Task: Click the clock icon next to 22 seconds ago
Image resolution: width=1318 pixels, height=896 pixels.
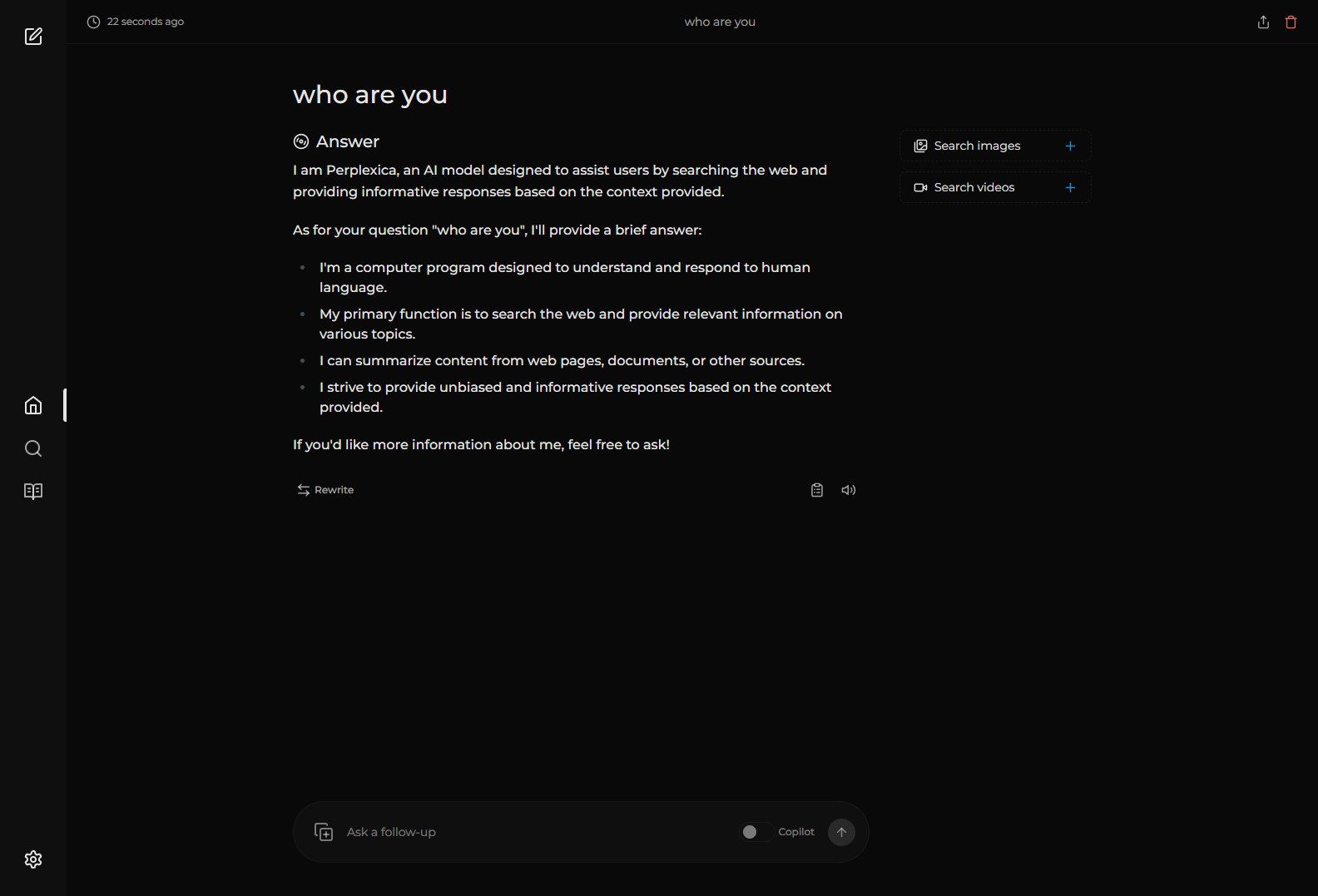Action: click(93, 22)
